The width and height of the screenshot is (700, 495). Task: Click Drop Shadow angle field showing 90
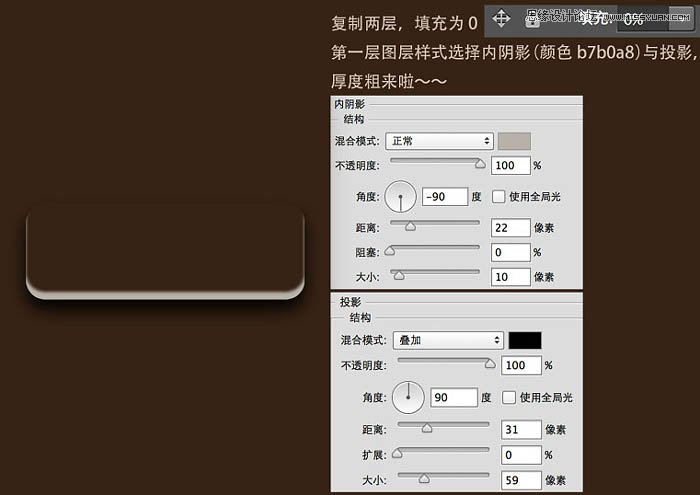[x=454, y=398]
